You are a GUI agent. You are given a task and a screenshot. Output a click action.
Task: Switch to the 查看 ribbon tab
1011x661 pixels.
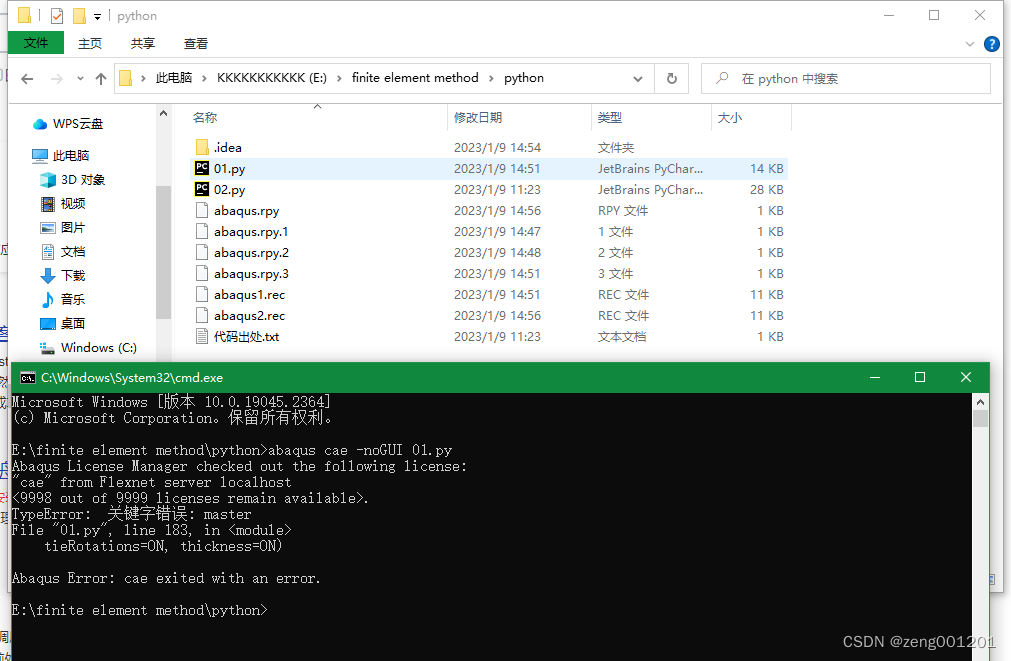pyautogui.click(x=196, y=43)
